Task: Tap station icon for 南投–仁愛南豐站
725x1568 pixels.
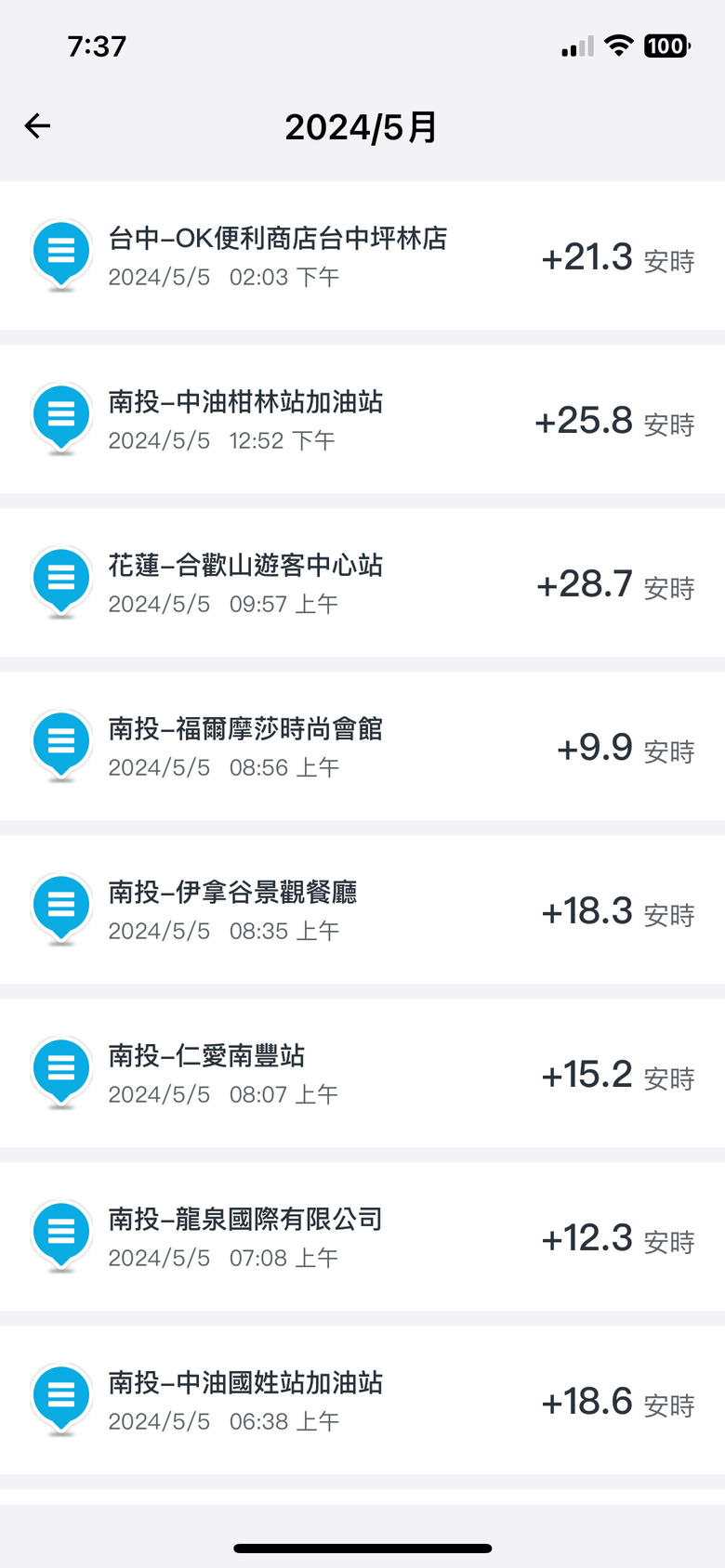Action: pos(61,1072)
